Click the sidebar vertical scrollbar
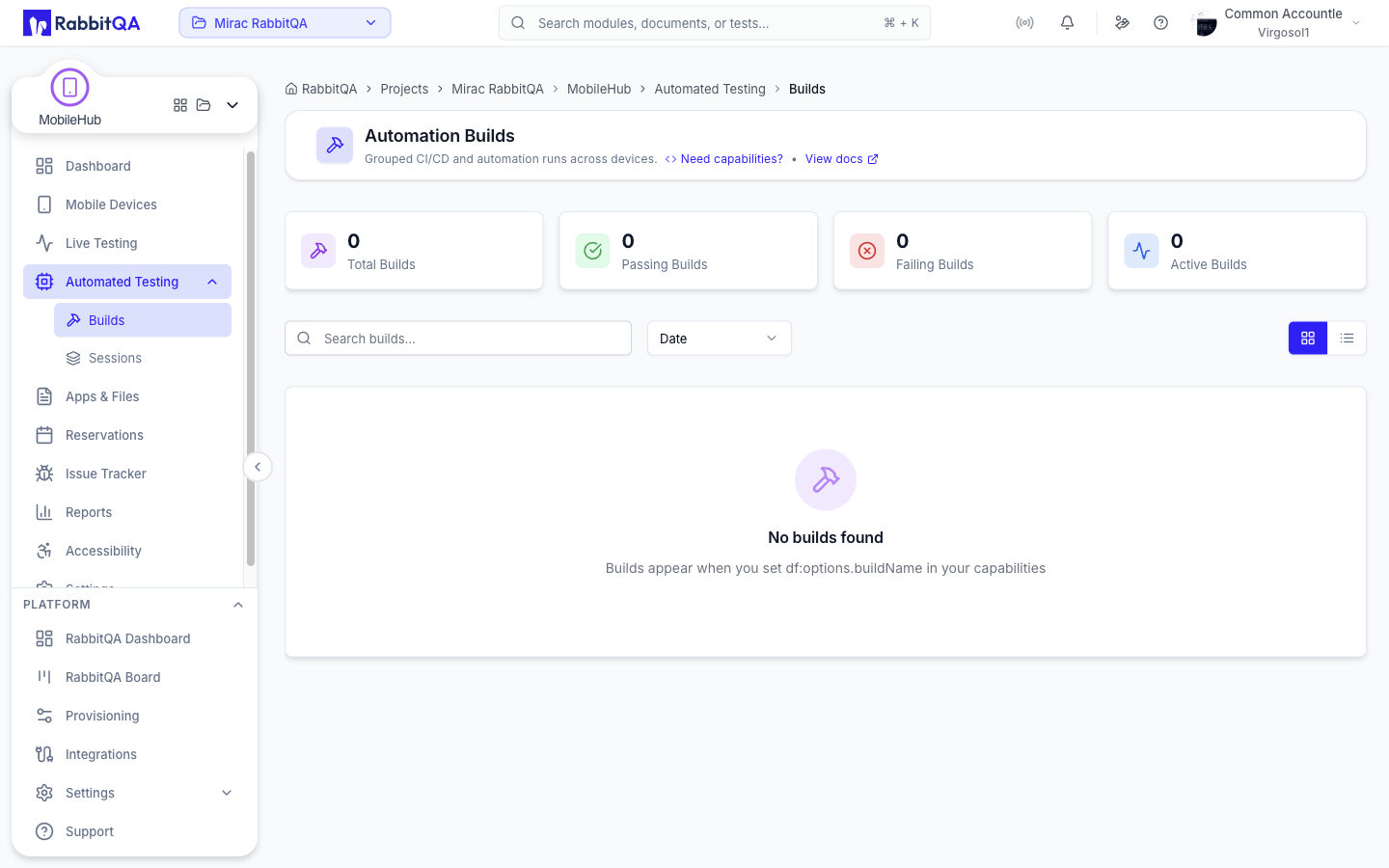The image size is (1389, 868). point(251,358)
